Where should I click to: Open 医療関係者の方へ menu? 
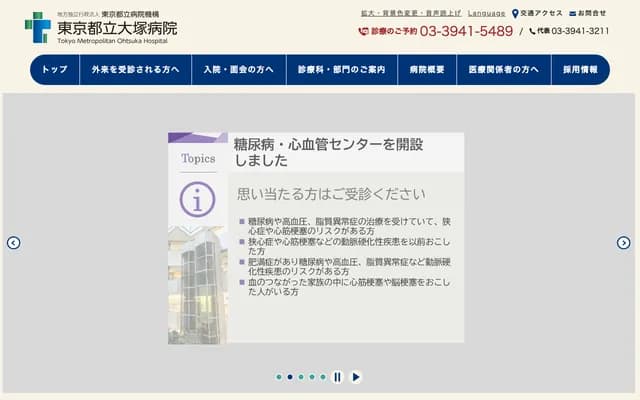(x=504, y=69)
